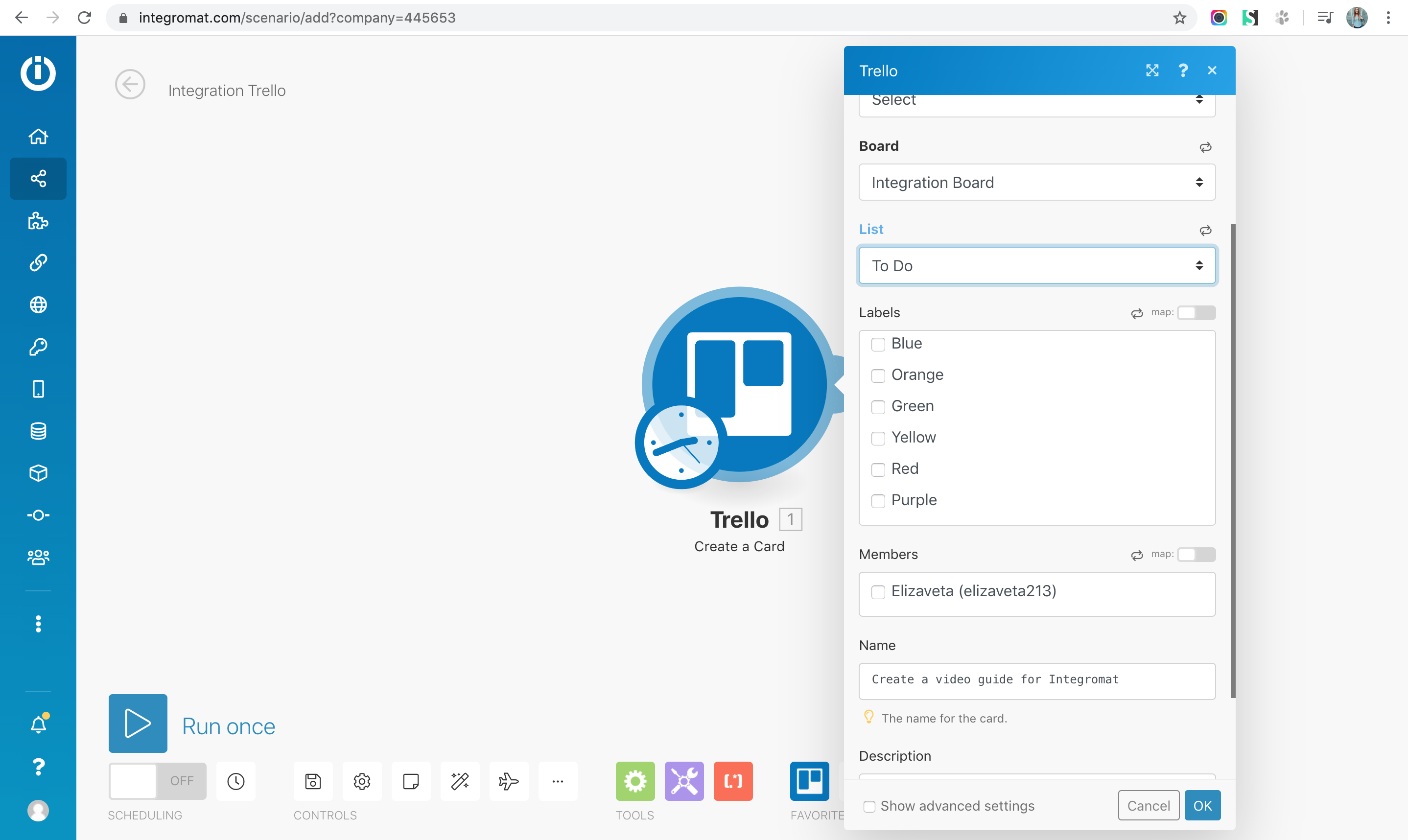Screen dimensions: 1408x840
Task: Check the Blue label checkbox
Action: [878, 344]
